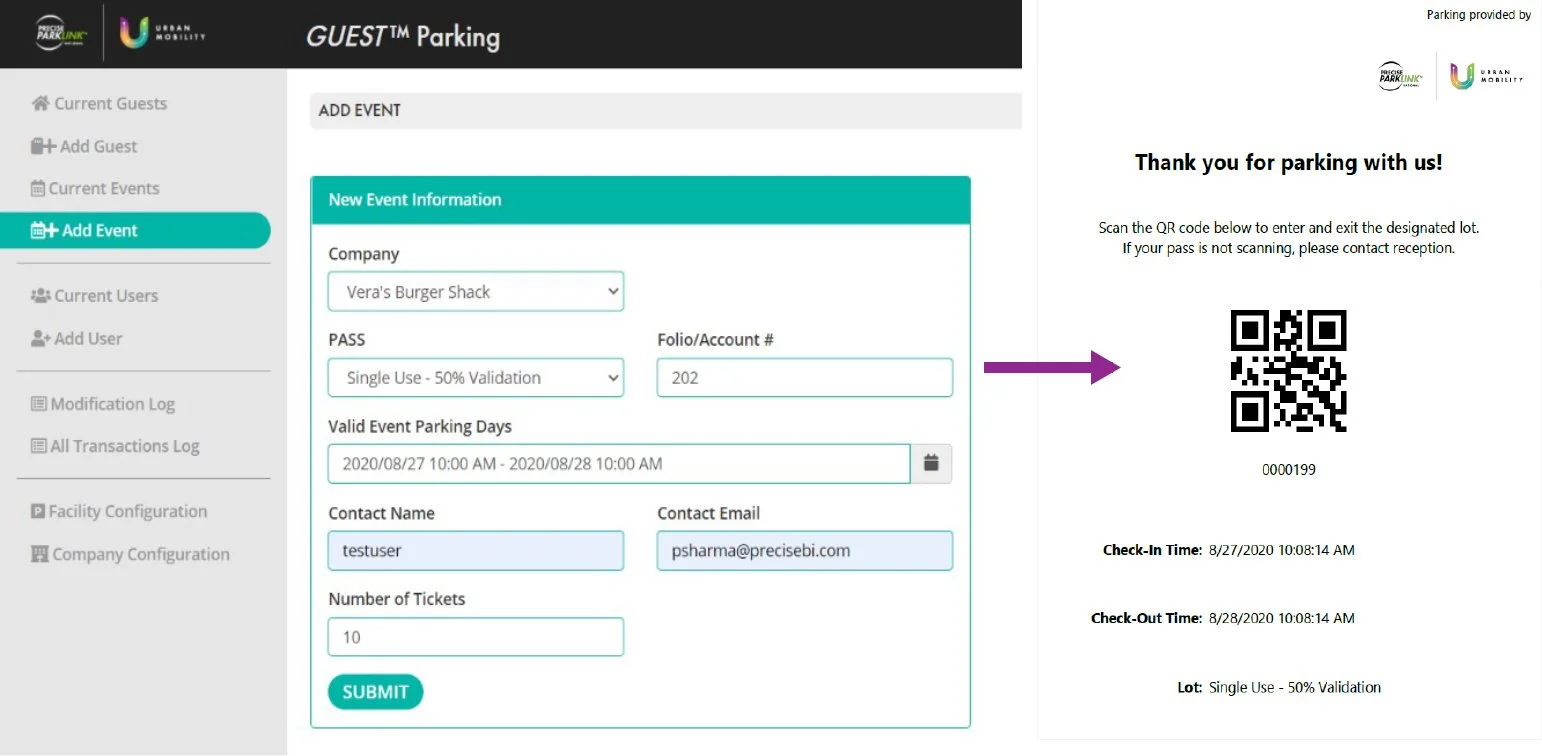The image size is (1542, 756).
Task: Click the Precise ParkLink logo in header
Action: tap(62, 32)
